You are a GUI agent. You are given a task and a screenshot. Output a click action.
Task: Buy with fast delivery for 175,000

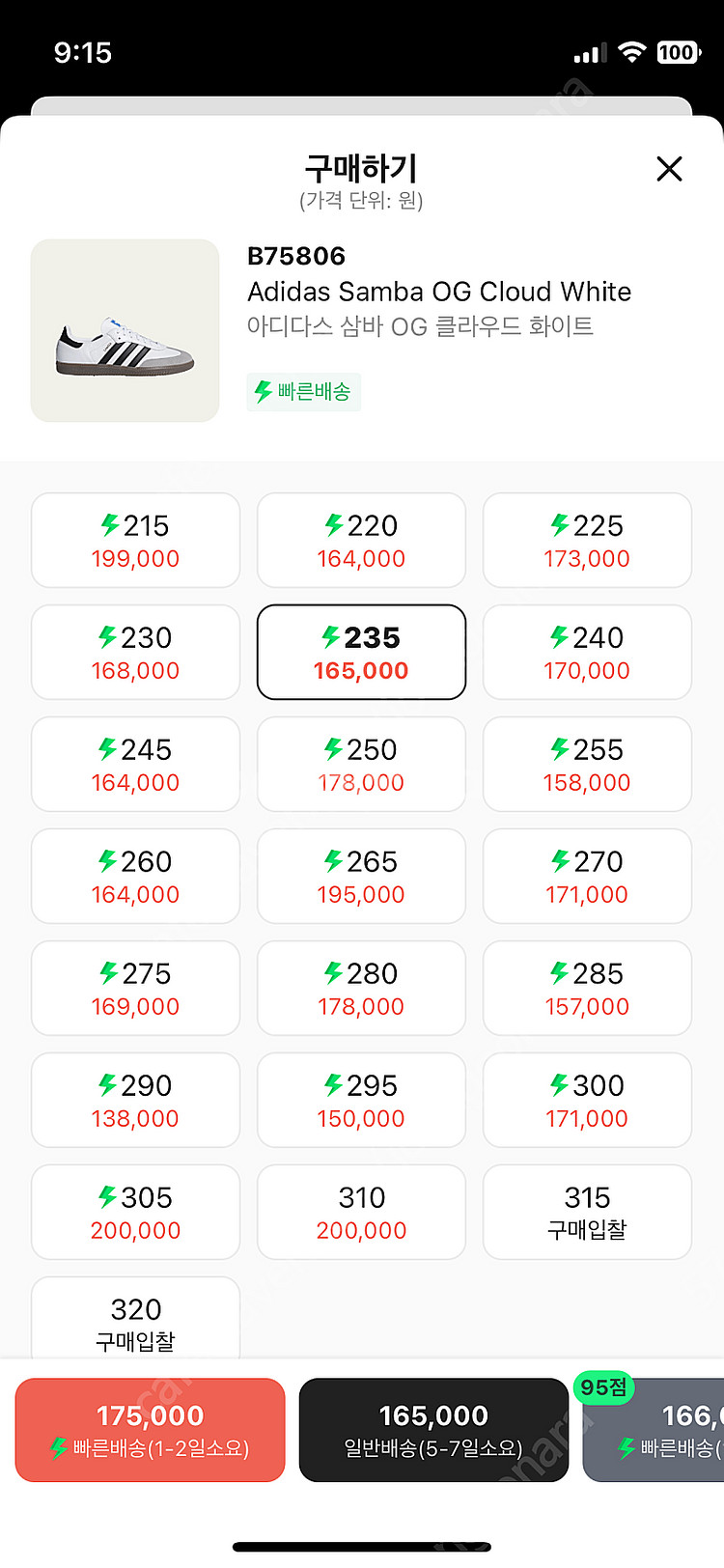click(x=150, y=1430)
